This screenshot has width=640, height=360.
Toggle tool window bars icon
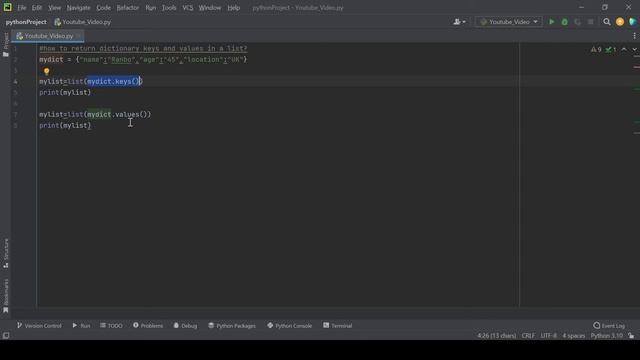click(6, 336)
